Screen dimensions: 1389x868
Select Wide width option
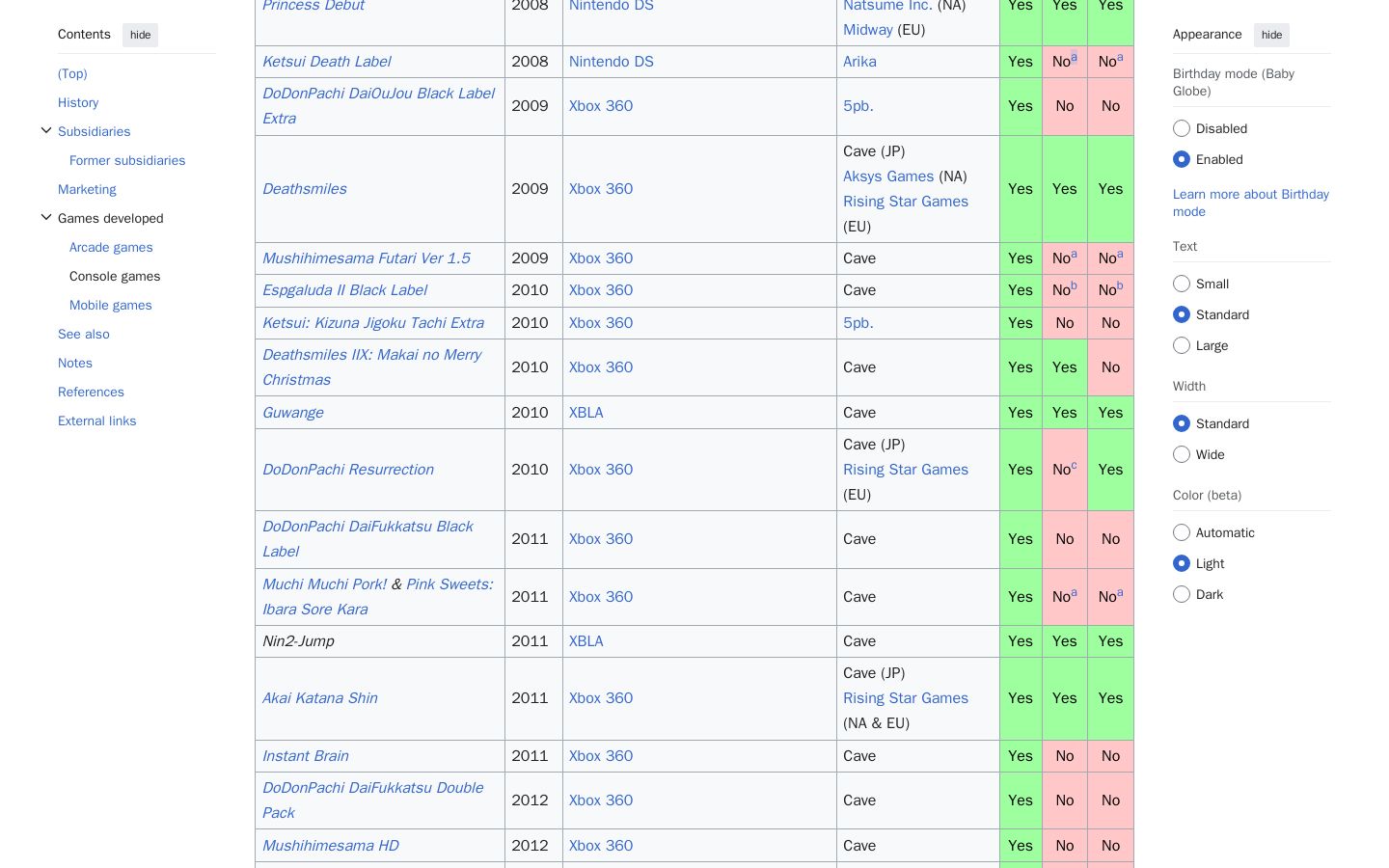1182,454
